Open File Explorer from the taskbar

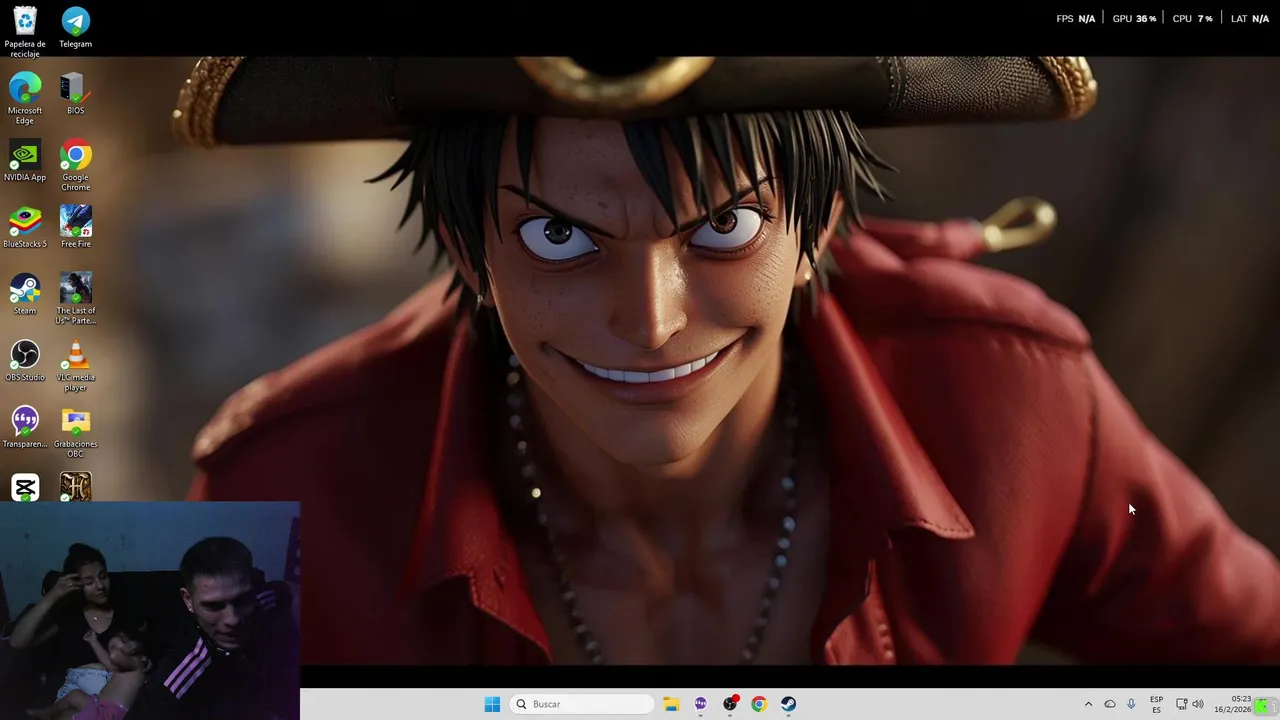tap(671, 704)
